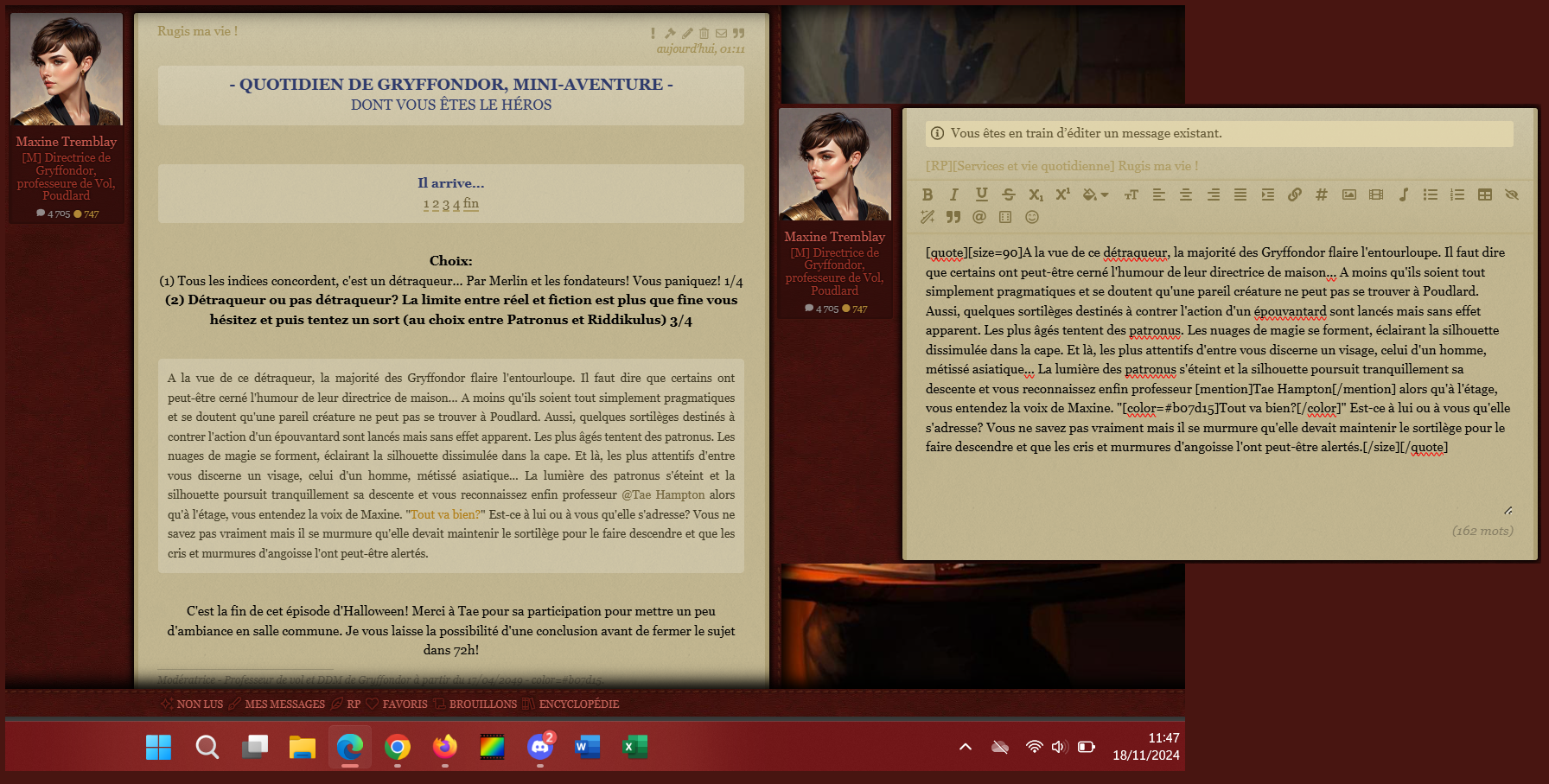Underline the selected text in editor

[x=981, y=194]
